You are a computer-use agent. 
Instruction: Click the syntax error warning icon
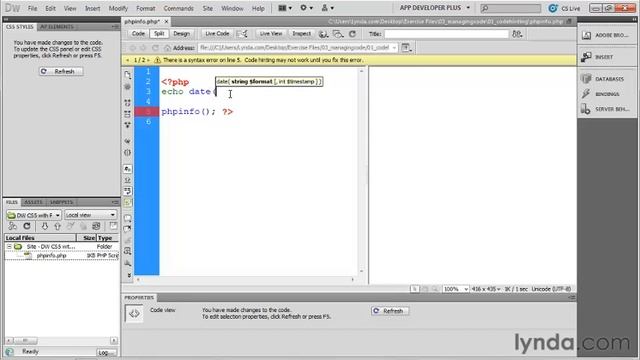[157, 60]
